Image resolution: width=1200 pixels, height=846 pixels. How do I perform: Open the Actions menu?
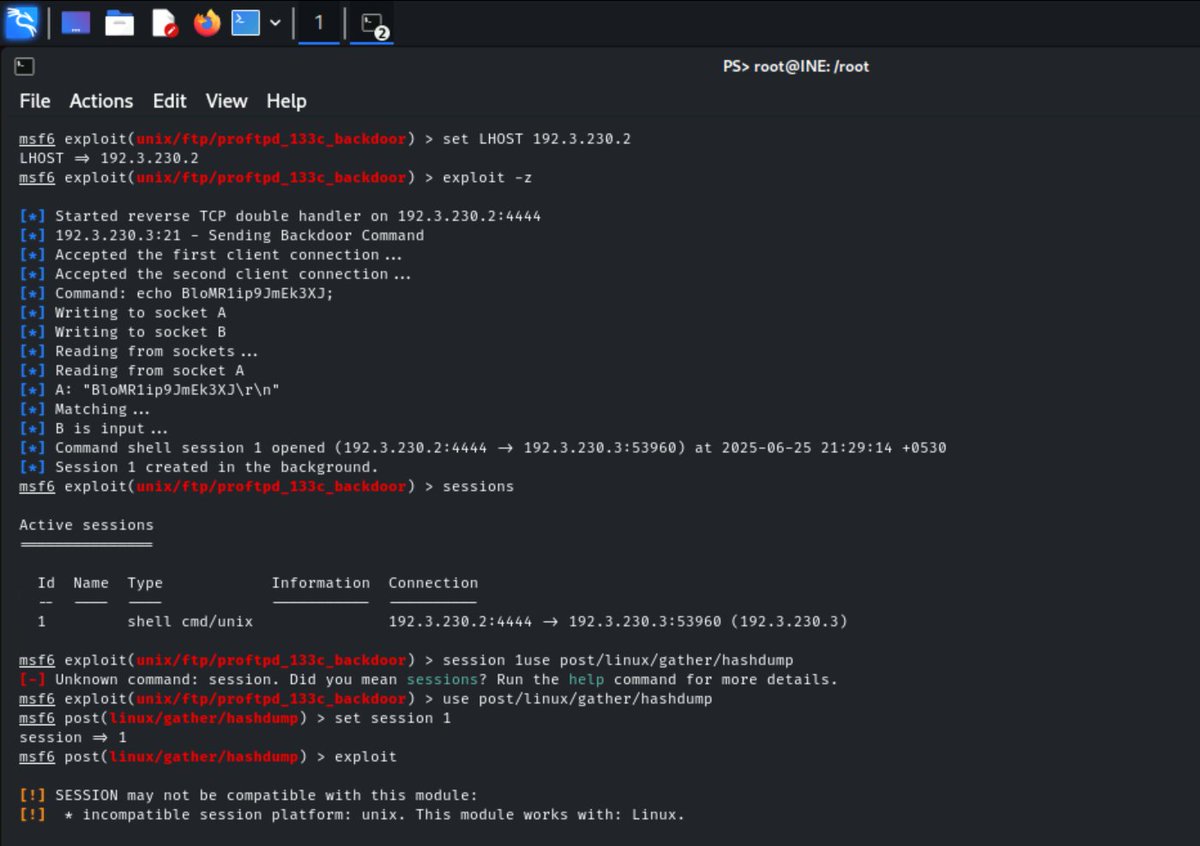click(x=101, y=101)
